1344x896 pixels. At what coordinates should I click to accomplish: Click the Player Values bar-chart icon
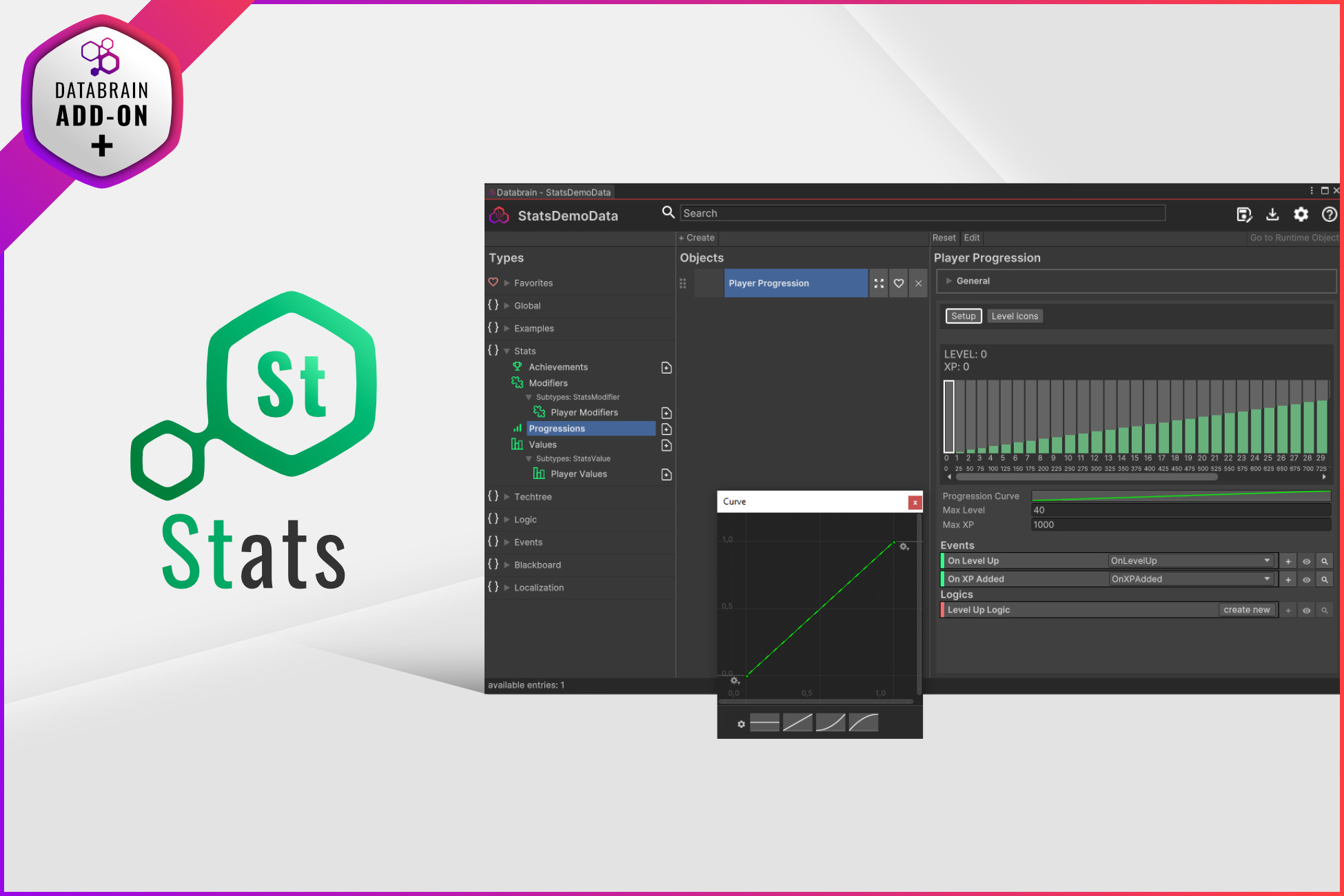tap(538, 474)
